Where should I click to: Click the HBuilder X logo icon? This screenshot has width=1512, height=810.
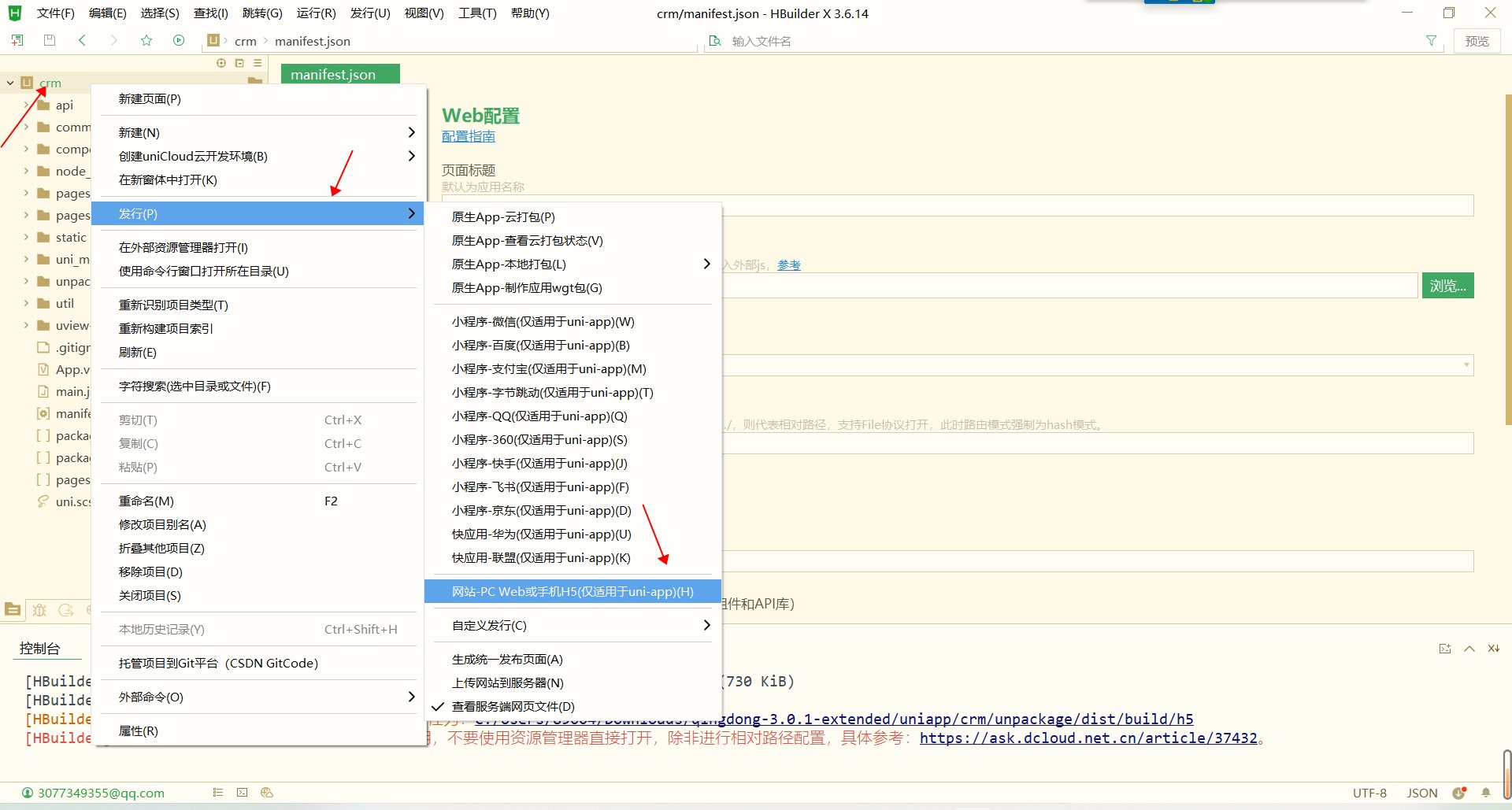[x=14, y=13]
